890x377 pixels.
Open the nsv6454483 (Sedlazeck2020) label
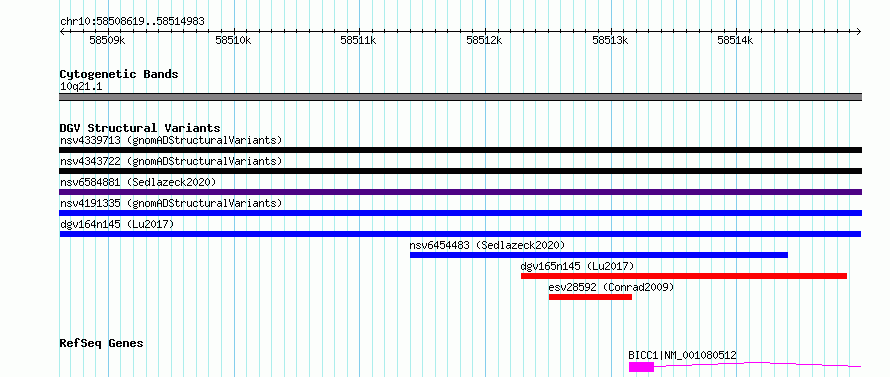coord(488,245)
